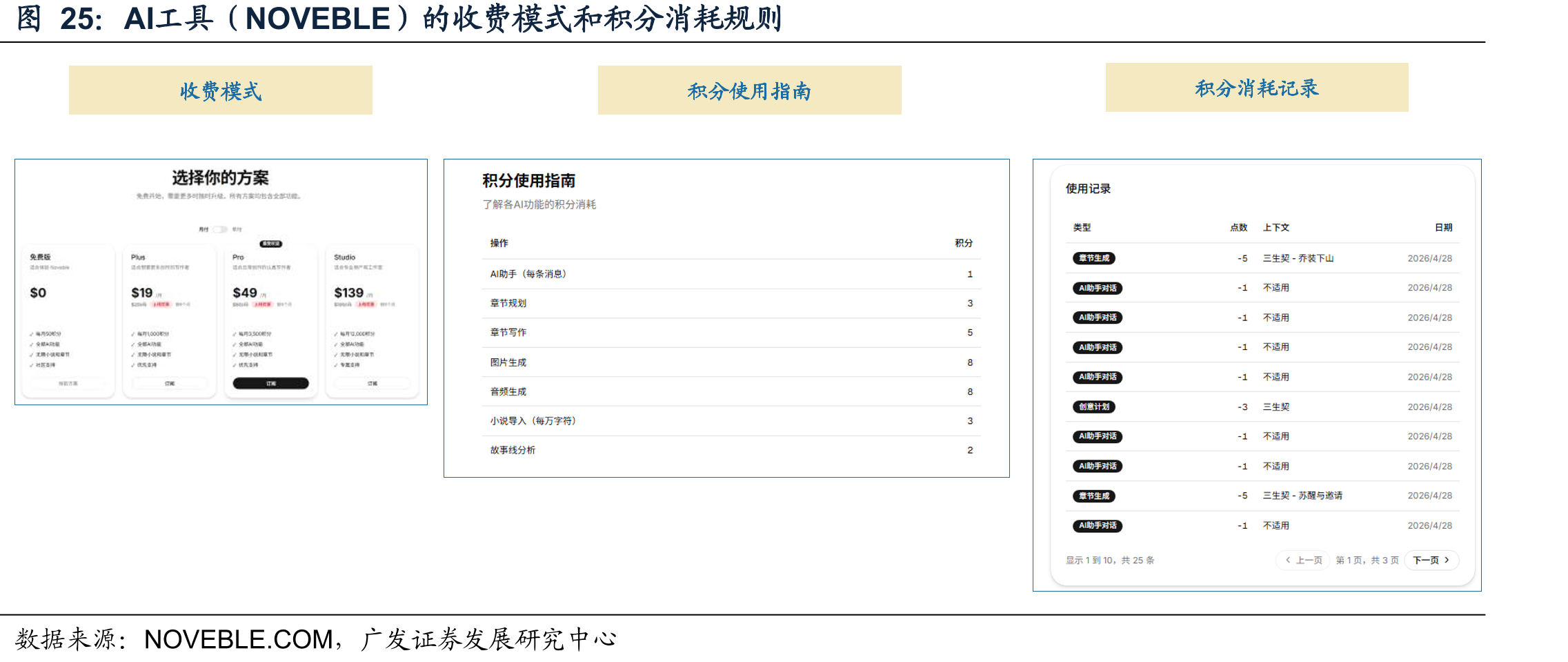The height and width of the screenshot is (662, 1568).
Task: Click the black popular badge above the Pro card
Action: pos(270,244)
